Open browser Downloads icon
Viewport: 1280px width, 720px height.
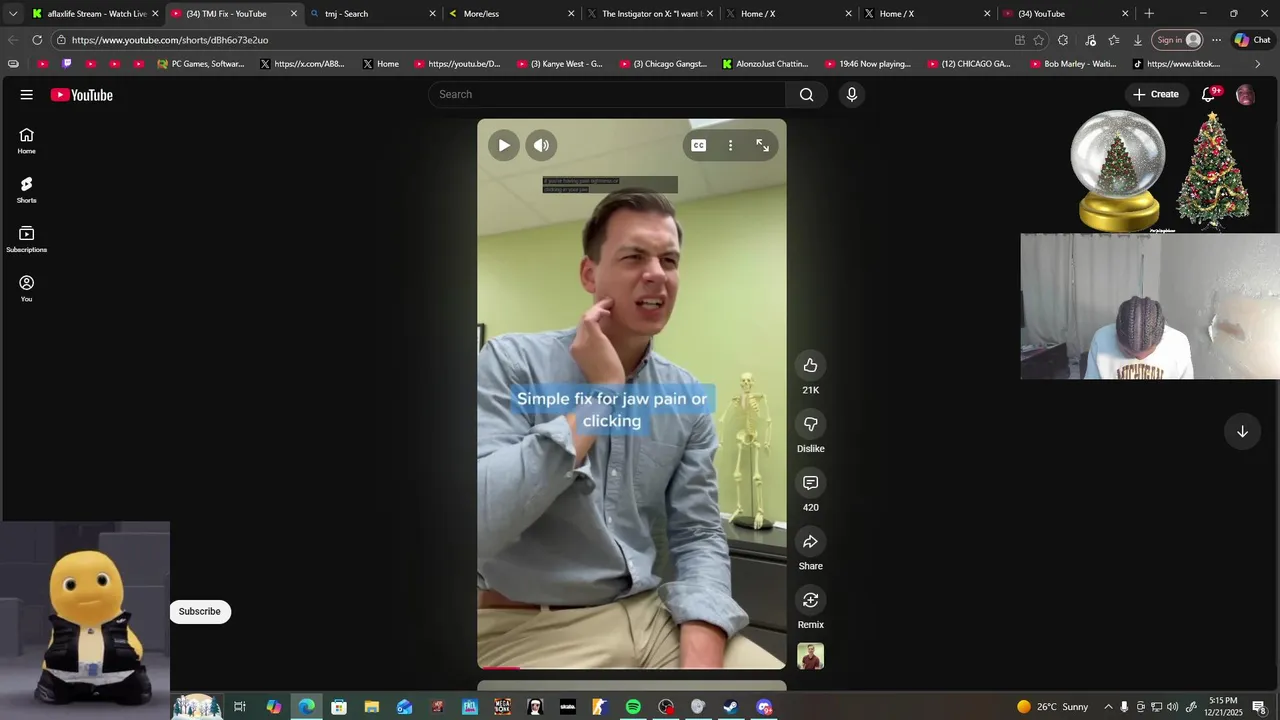pyautogui.click(x=1138, y=40)
